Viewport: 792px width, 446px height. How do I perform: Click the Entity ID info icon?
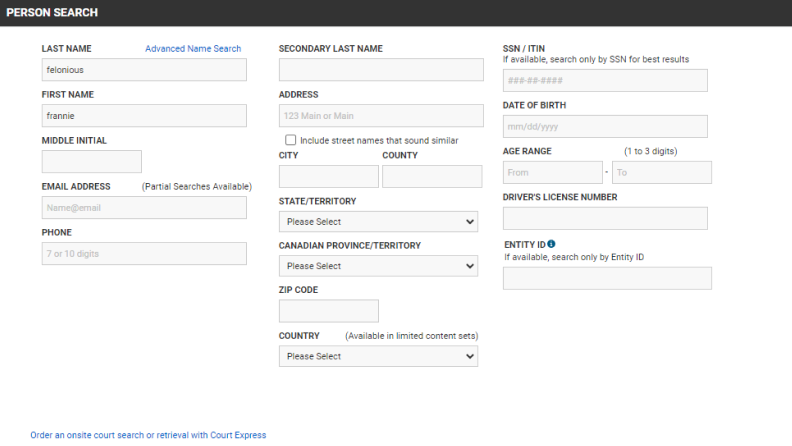(551, 244)
